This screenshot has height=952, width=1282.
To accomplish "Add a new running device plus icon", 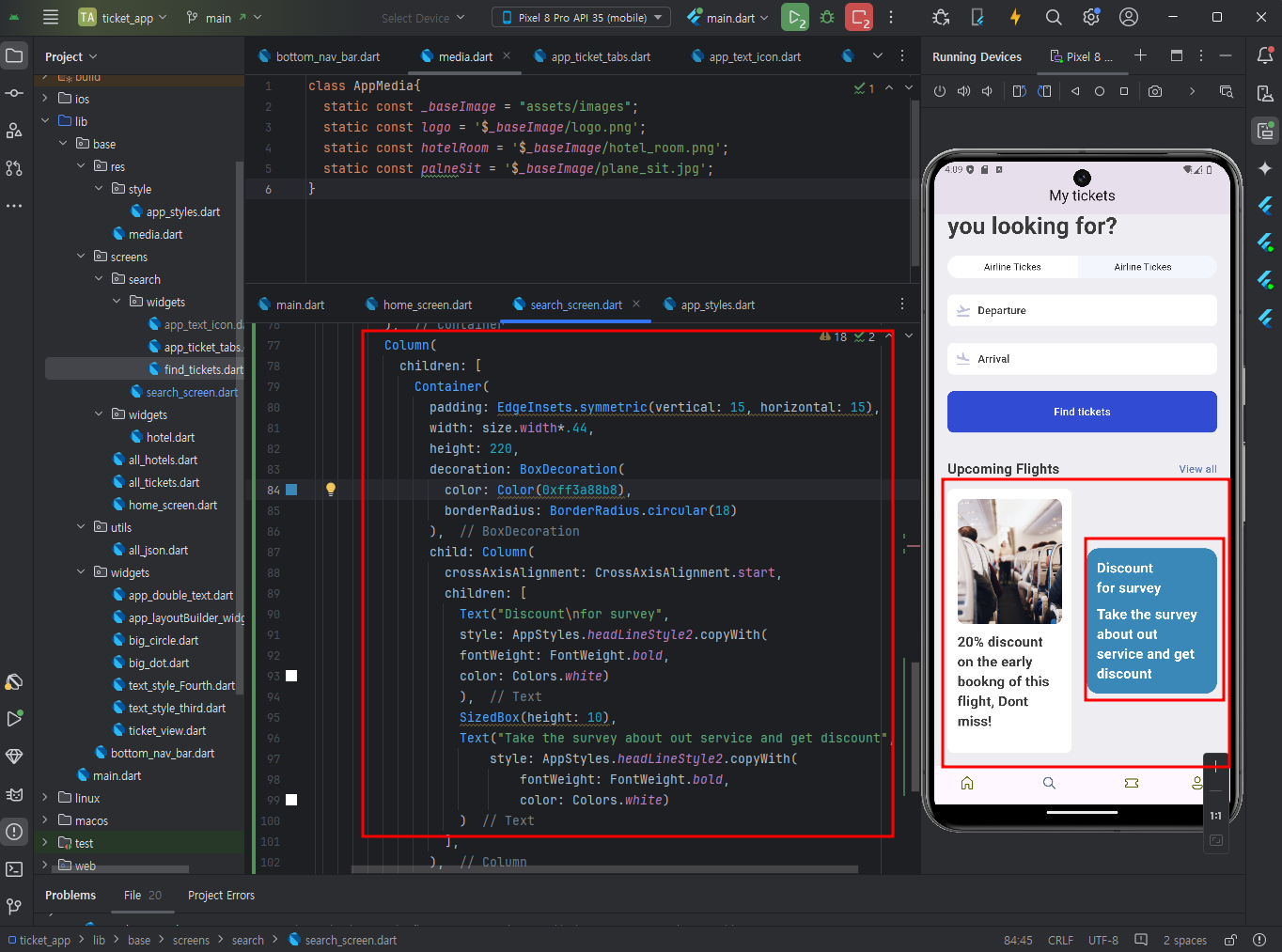I will [x=1140, y=55].
